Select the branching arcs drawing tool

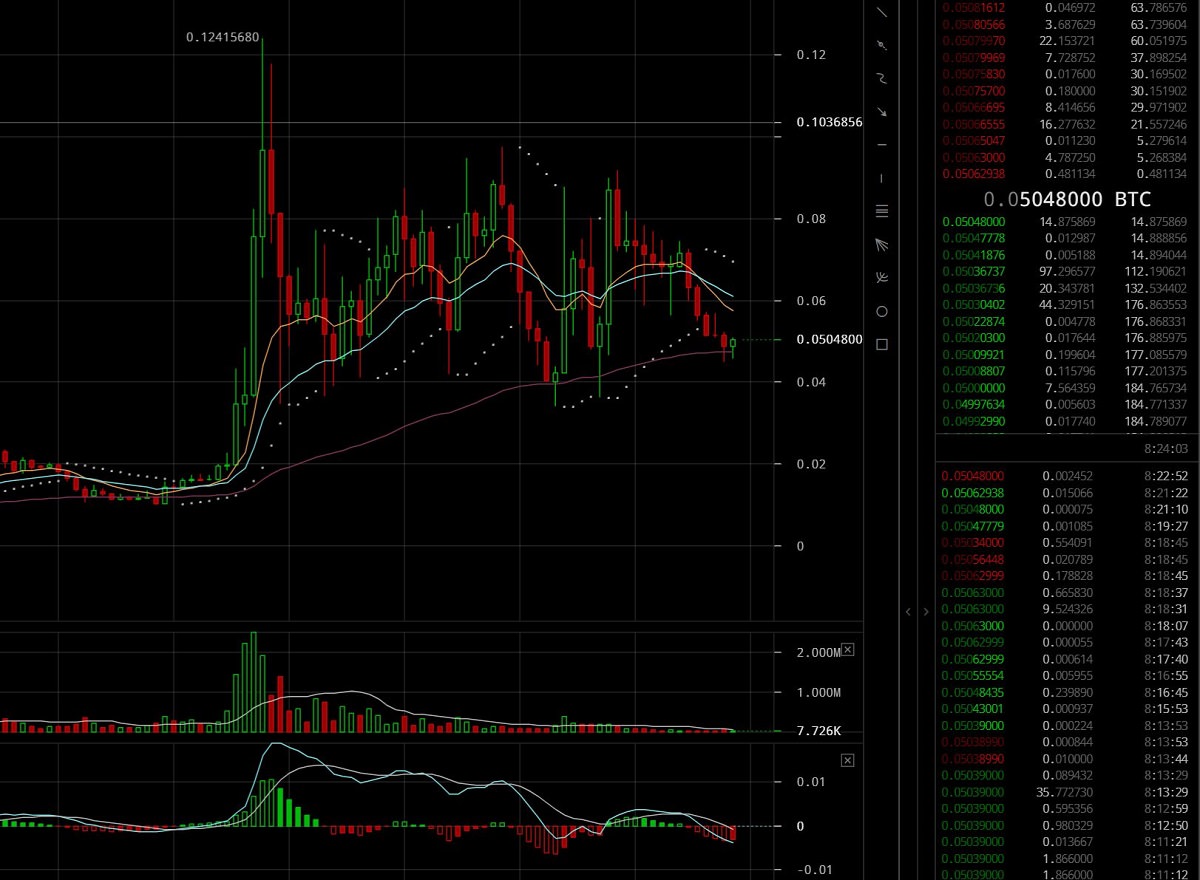pyautogui.click(x=882, y=277)
